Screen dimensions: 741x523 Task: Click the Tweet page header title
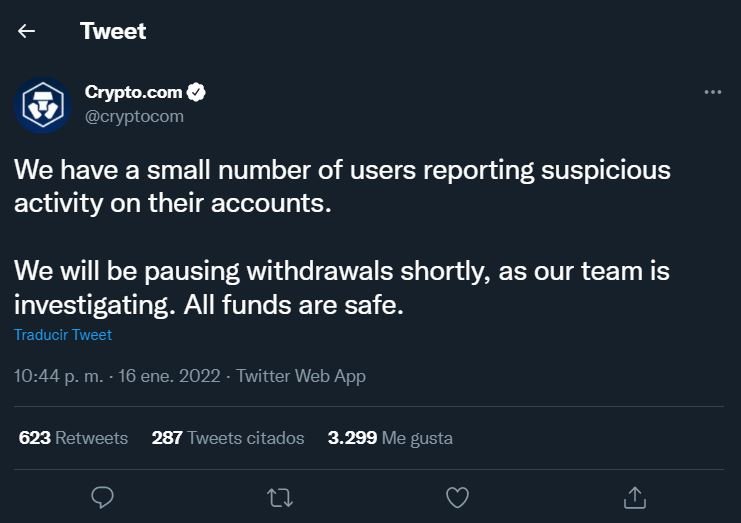113,31
